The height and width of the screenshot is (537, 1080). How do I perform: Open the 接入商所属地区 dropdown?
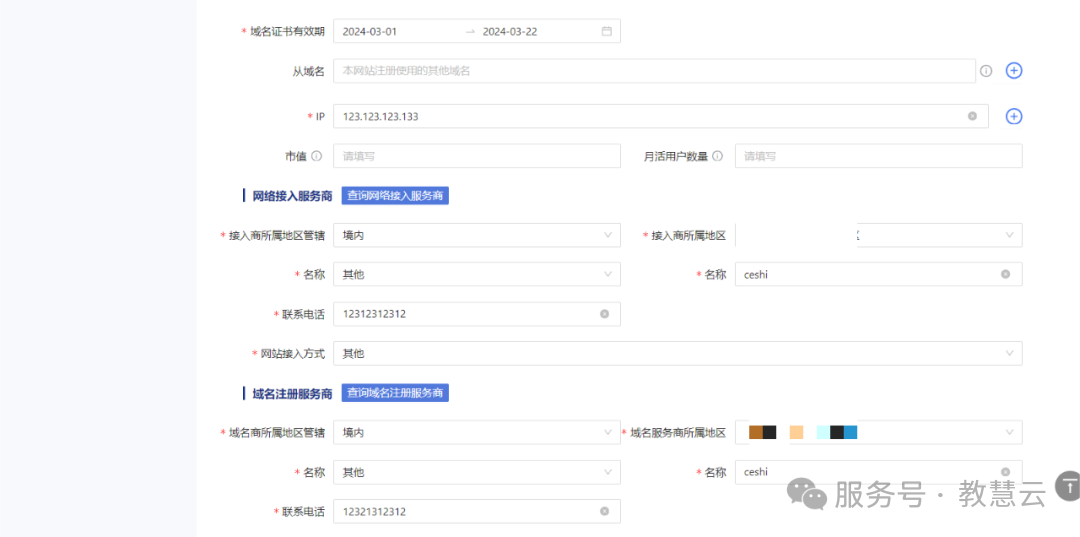[x=878, y=235]
